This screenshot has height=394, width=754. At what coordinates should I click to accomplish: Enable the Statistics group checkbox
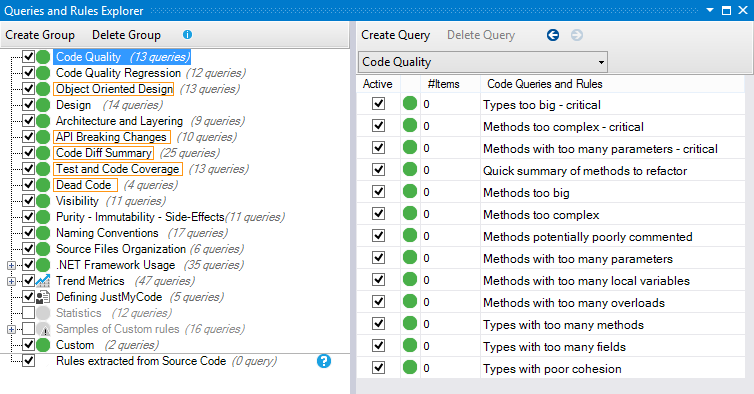[28, 313]
